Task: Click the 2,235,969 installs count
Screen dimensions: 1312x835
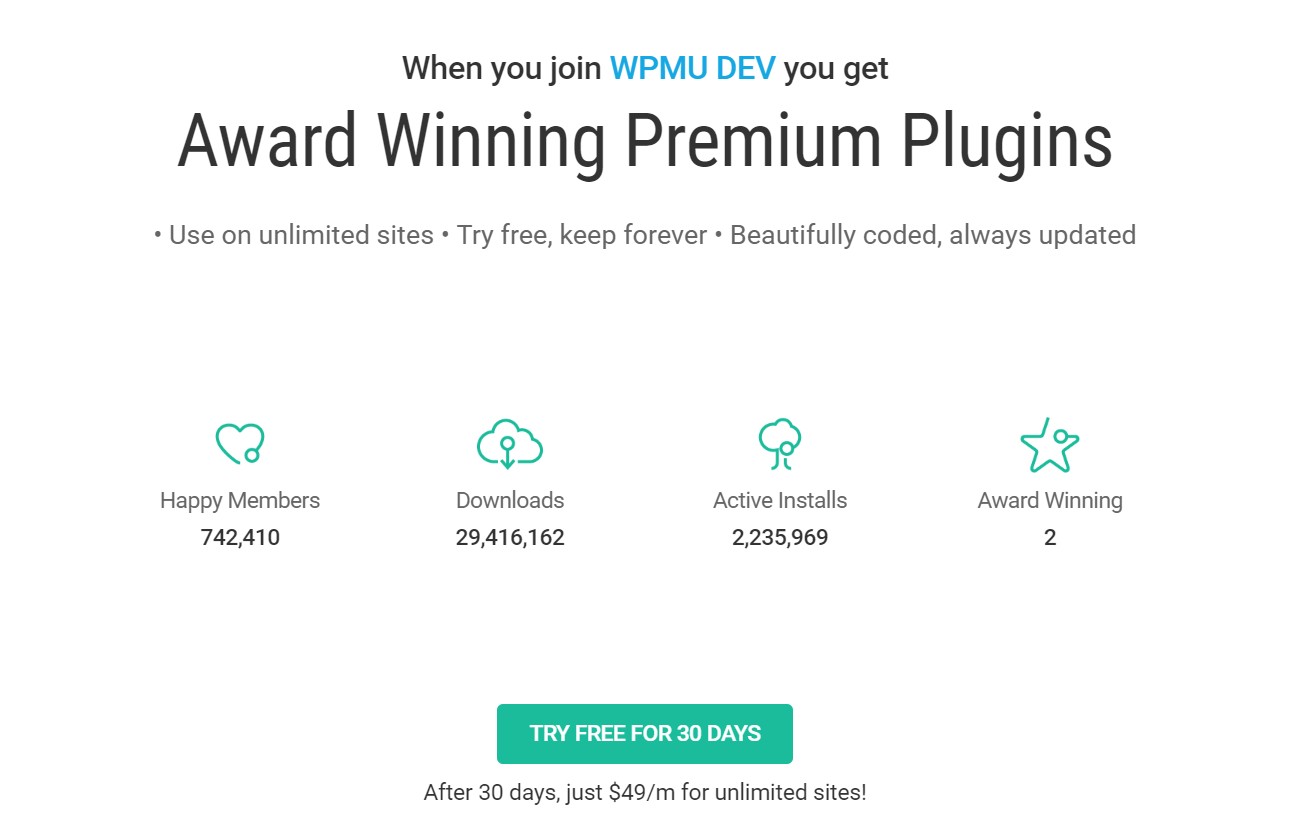Action: click(x=780, y=538)
